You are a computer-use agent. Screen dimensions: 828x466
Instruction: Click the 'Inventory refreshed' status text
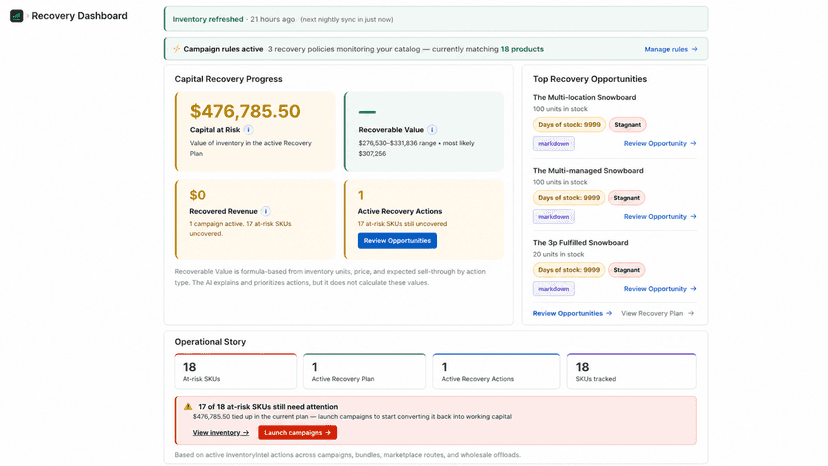(x=208, y=19)
